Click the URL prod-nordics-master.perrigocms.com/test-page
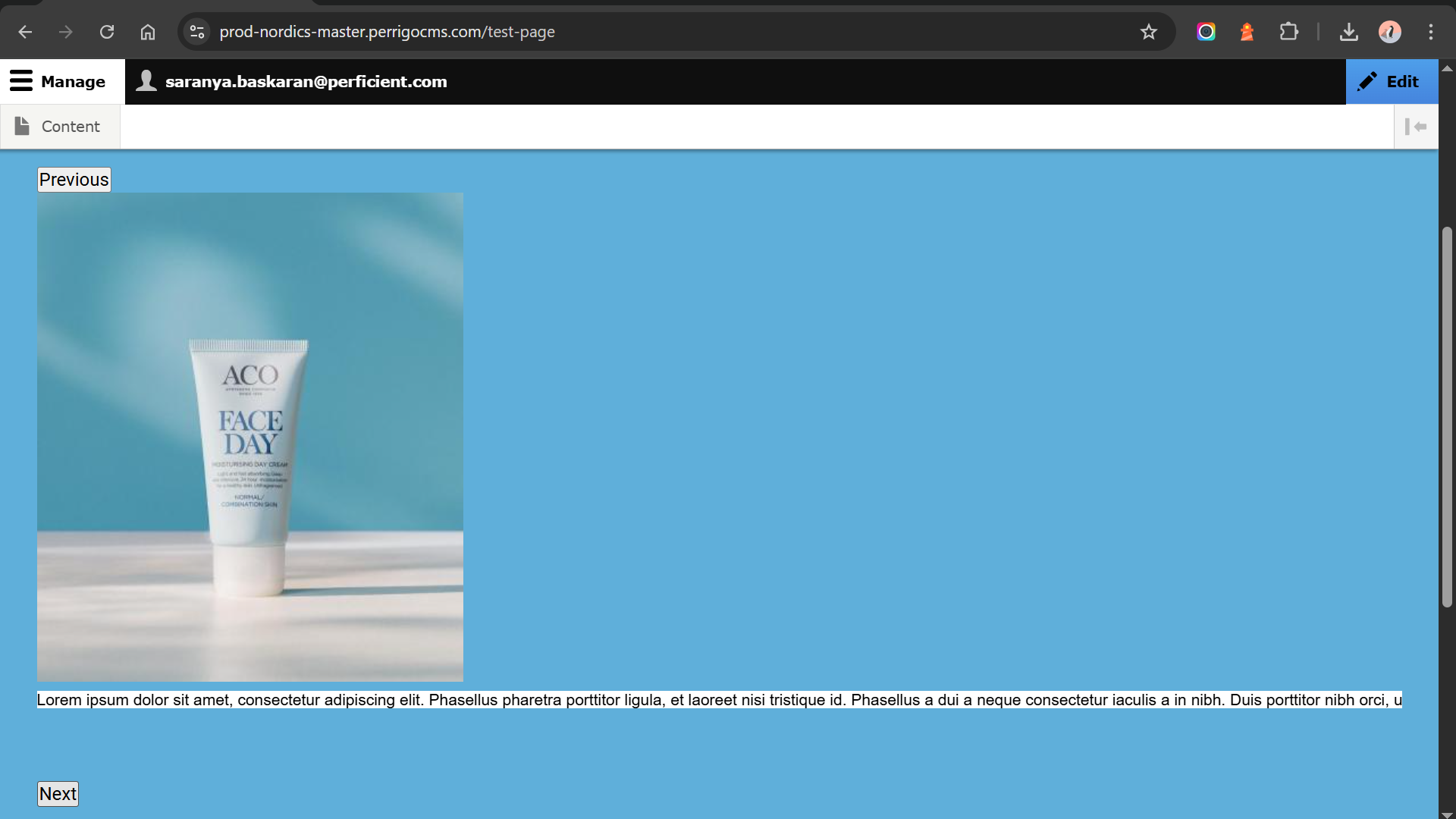The image size is (1456, 819). pos(387,32)
